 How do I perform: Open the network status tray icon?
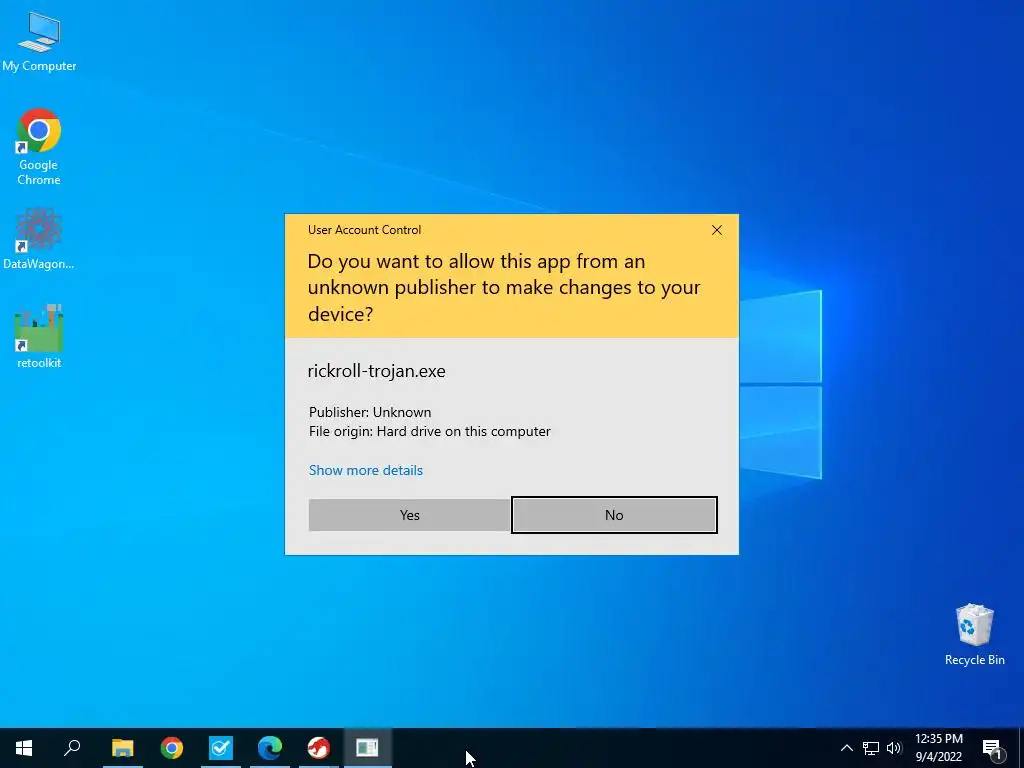871,748
